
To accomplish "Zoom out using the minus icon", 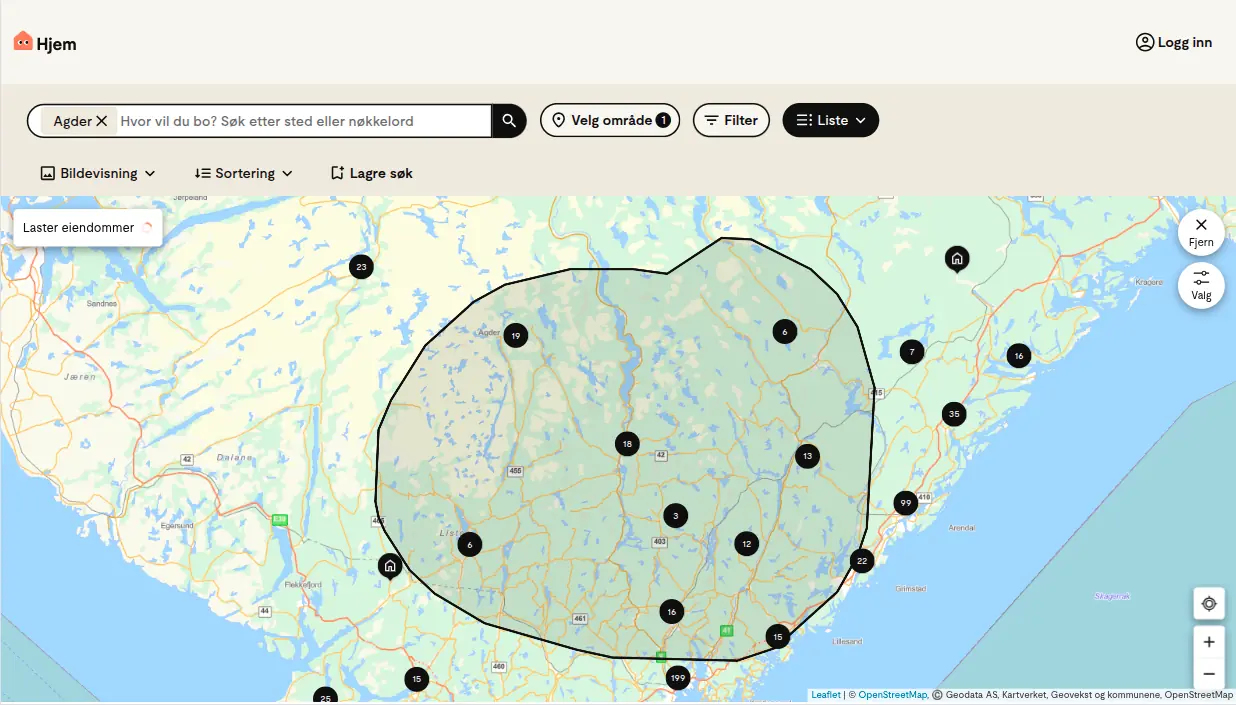I will [1209, 674].
